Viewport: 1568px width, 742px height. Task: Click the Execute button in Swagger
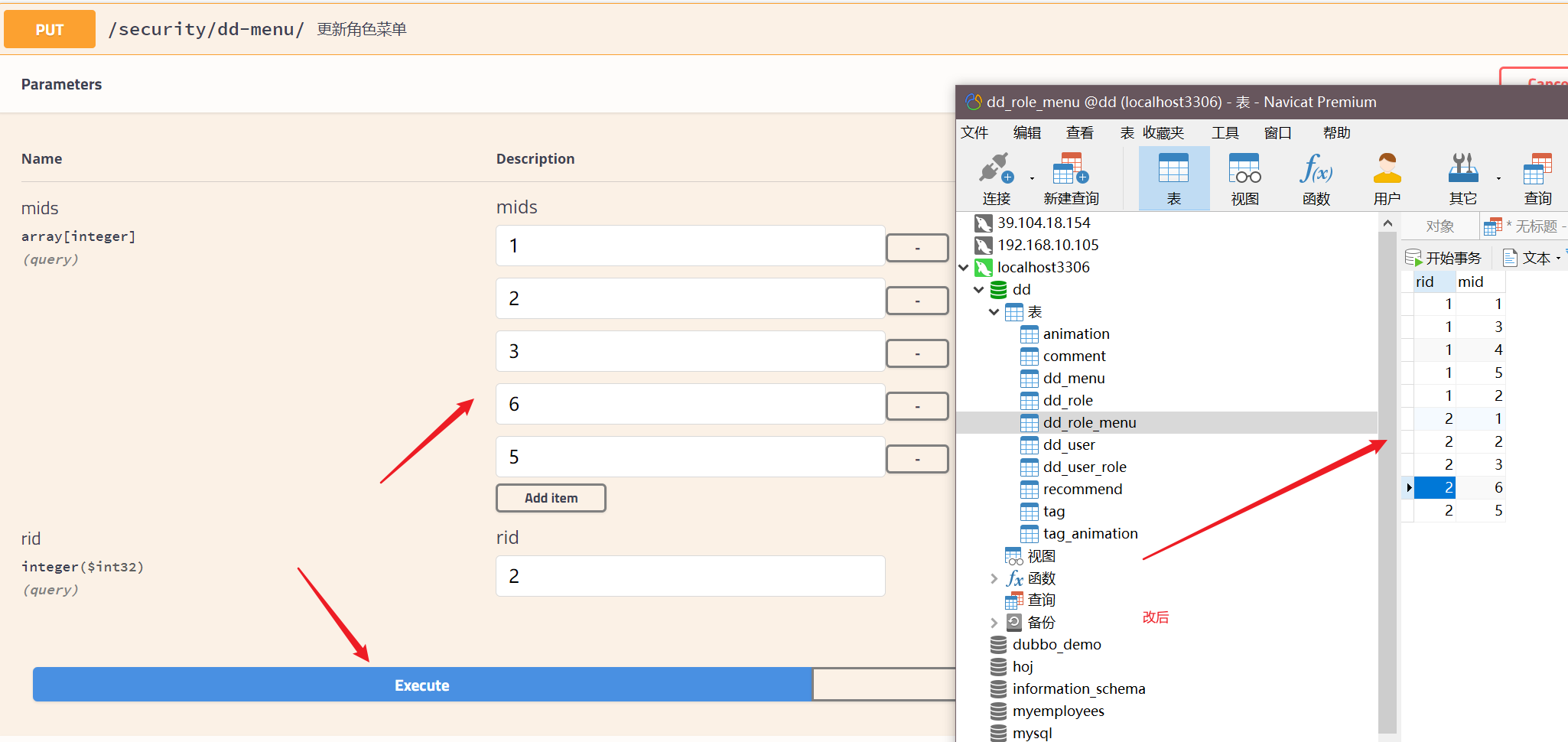(421, 684)
